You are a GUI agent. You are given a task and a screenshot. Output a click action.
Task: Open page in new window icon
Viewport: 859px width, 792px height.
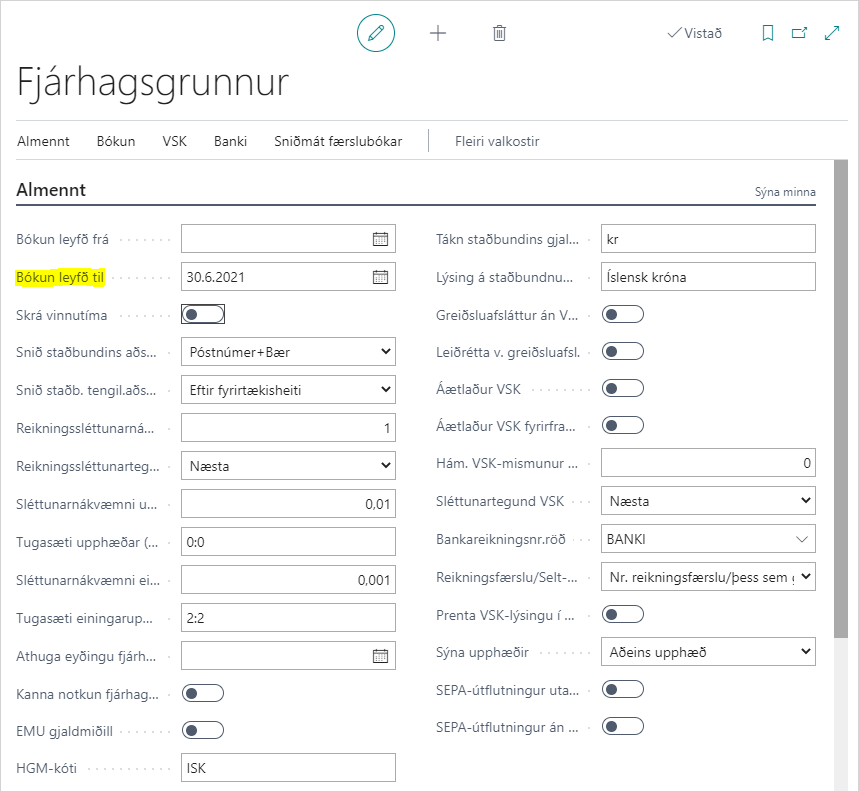tap(799, 33)
